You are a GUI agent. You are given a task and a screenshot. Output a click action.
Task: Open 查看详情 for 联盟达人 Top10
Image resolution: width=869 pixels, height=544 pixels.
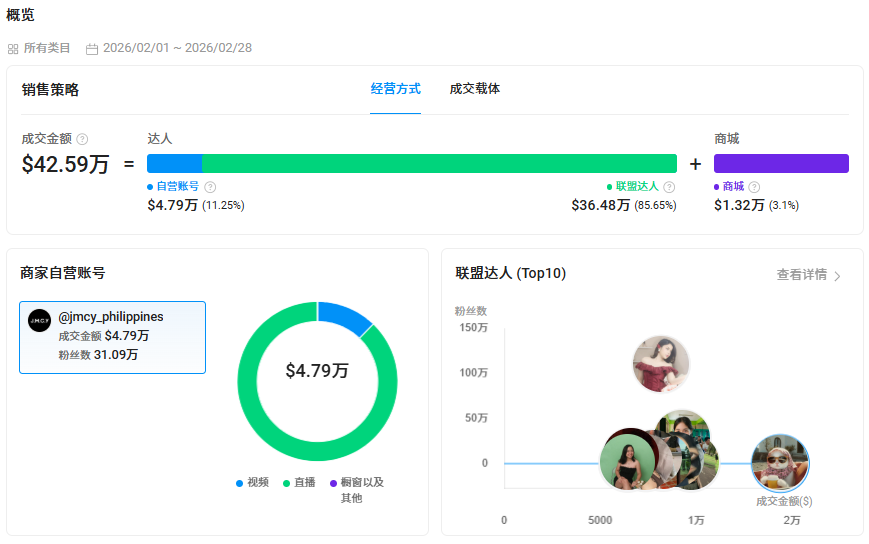pyautogui.click(x=802, y=275)
